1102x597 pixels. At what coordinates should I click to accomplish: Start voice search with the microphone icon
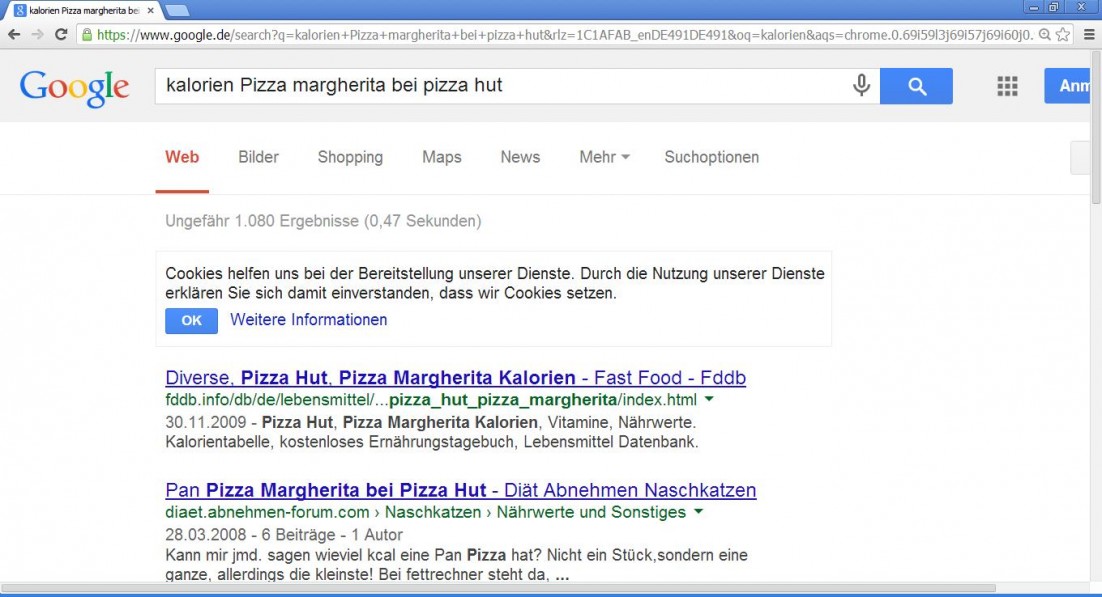pos(861,85)
